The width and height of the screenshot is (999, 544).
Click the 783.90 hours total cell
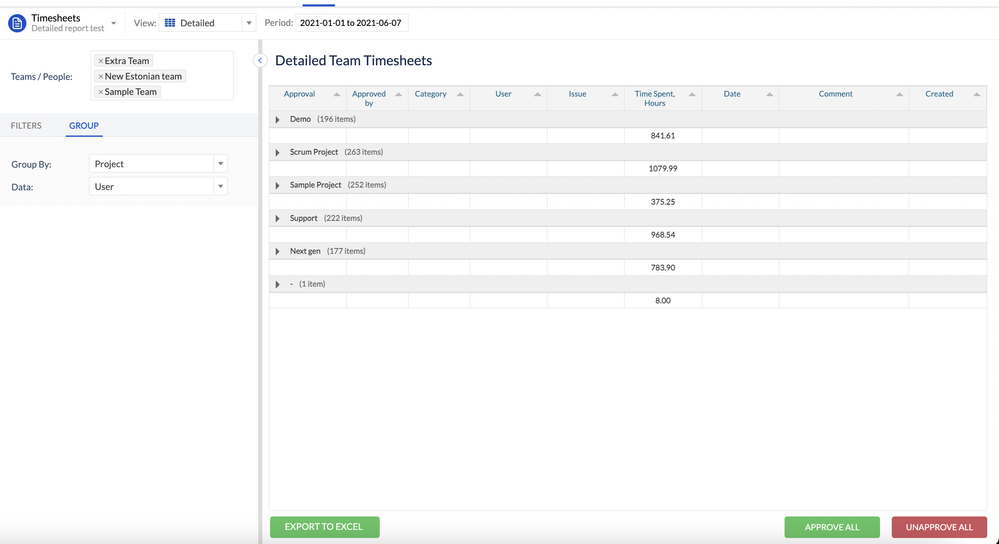[x=663, y=268]
